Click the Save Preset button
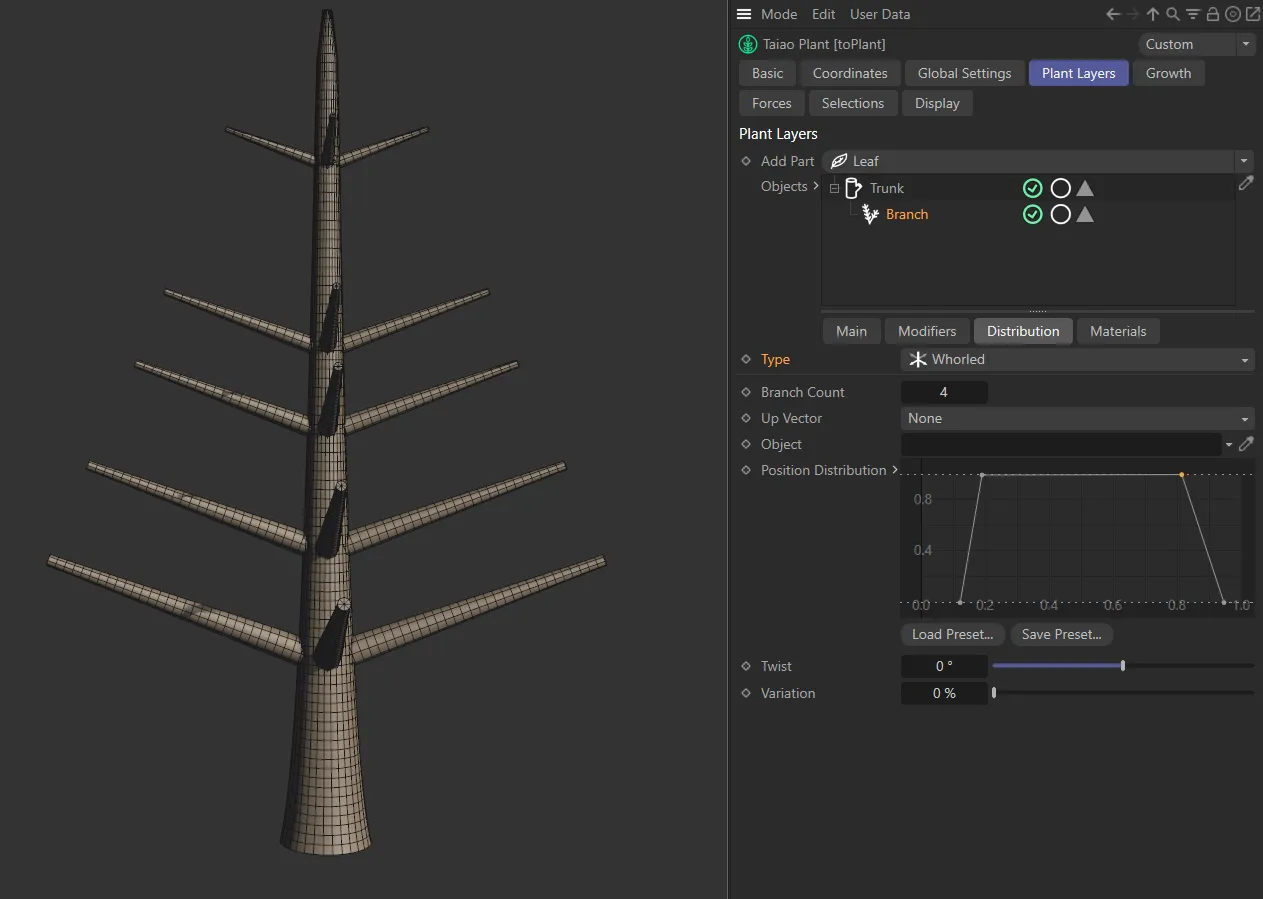 1061,634
